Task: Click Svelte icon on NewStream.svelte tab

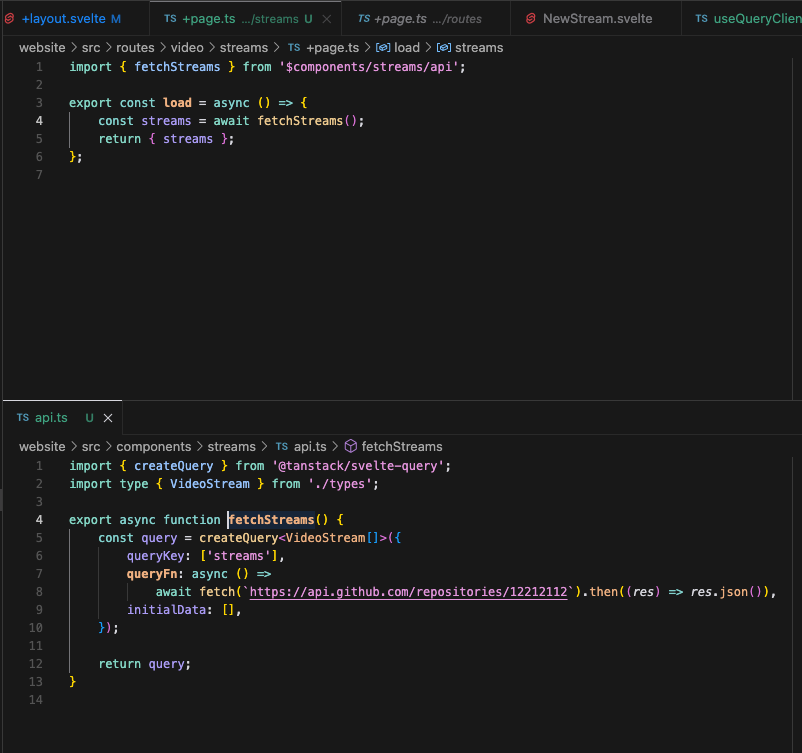Action: [x=530, y=19]
